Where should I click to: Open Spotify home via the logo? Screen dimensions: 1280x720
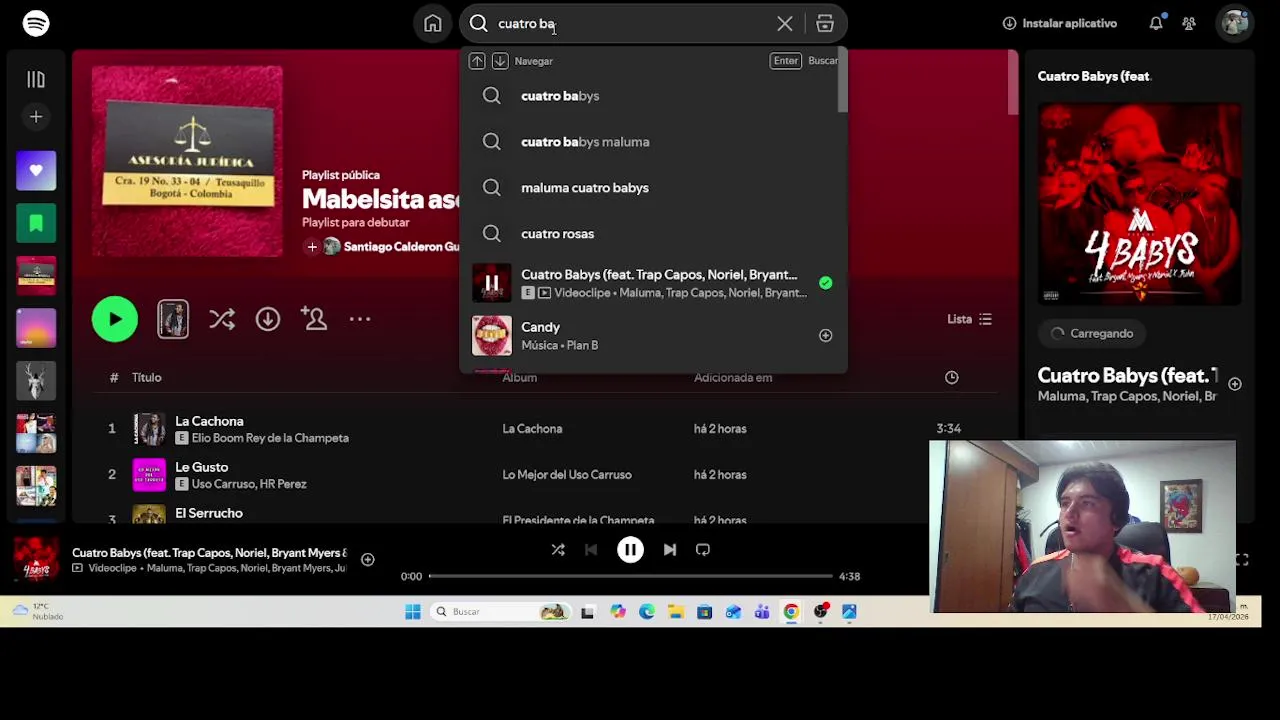coord(36,23)
